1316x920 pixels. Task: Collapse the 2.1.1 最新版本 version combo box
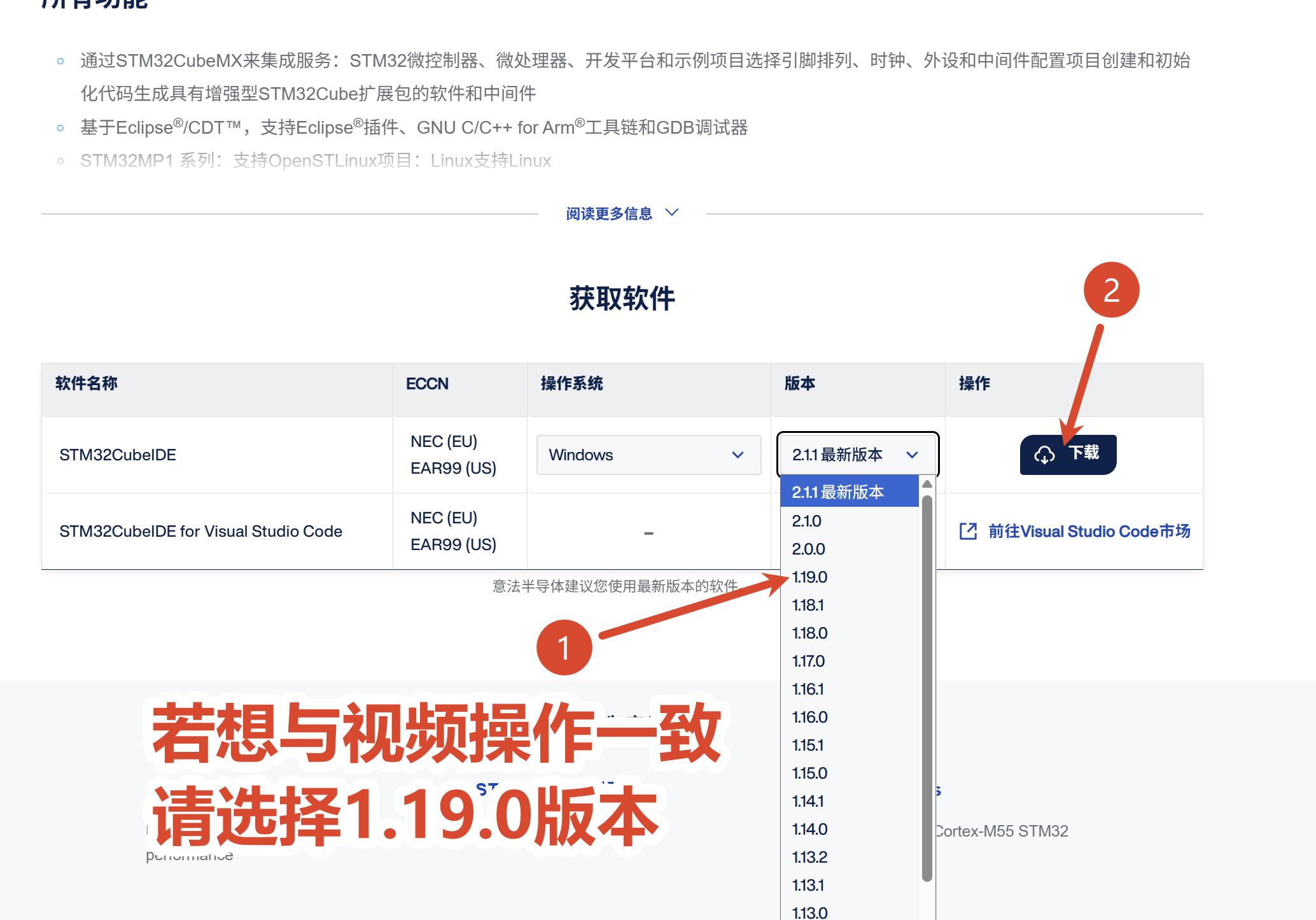857,455
